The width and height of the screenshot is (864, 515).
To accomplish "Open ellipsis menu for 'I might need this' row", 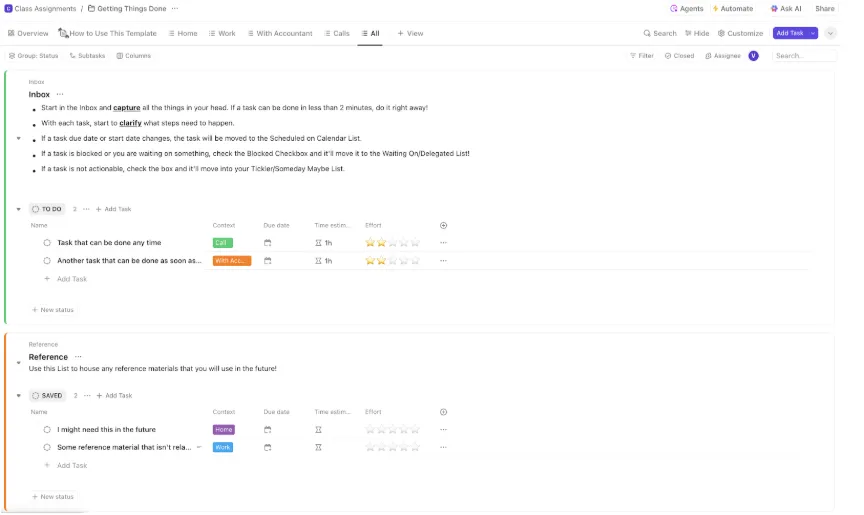I will (x=444, y=430).
